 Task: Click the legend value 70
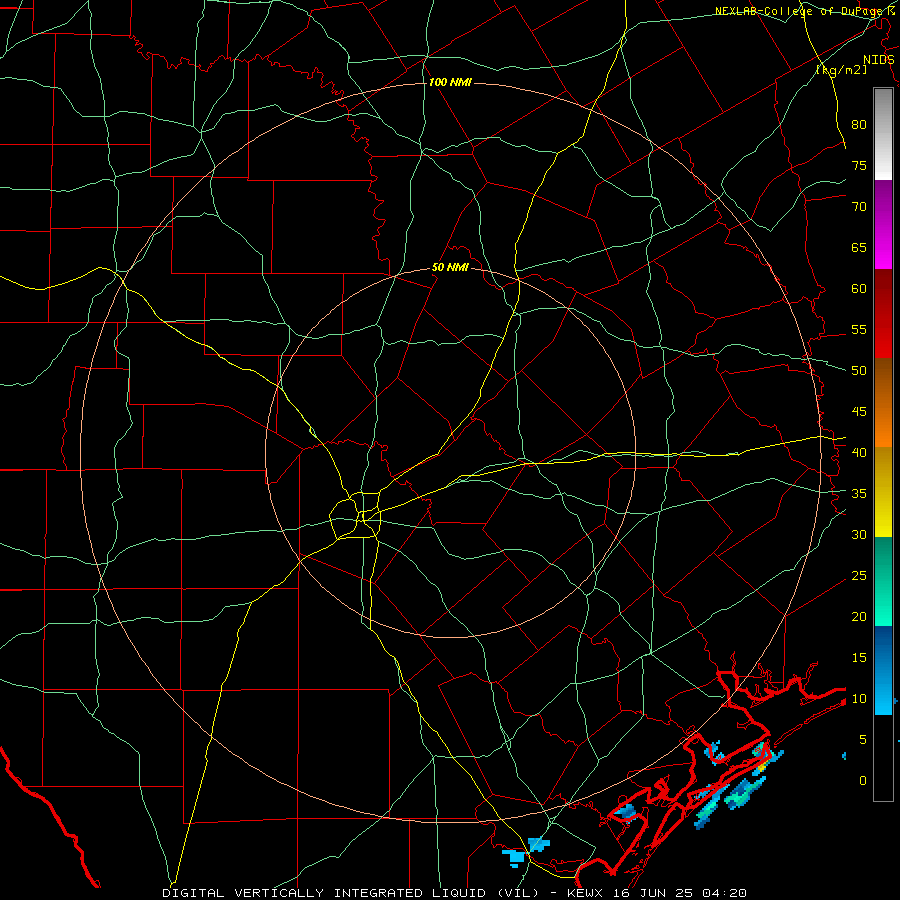pyautogui.click(x=859, y=207)
